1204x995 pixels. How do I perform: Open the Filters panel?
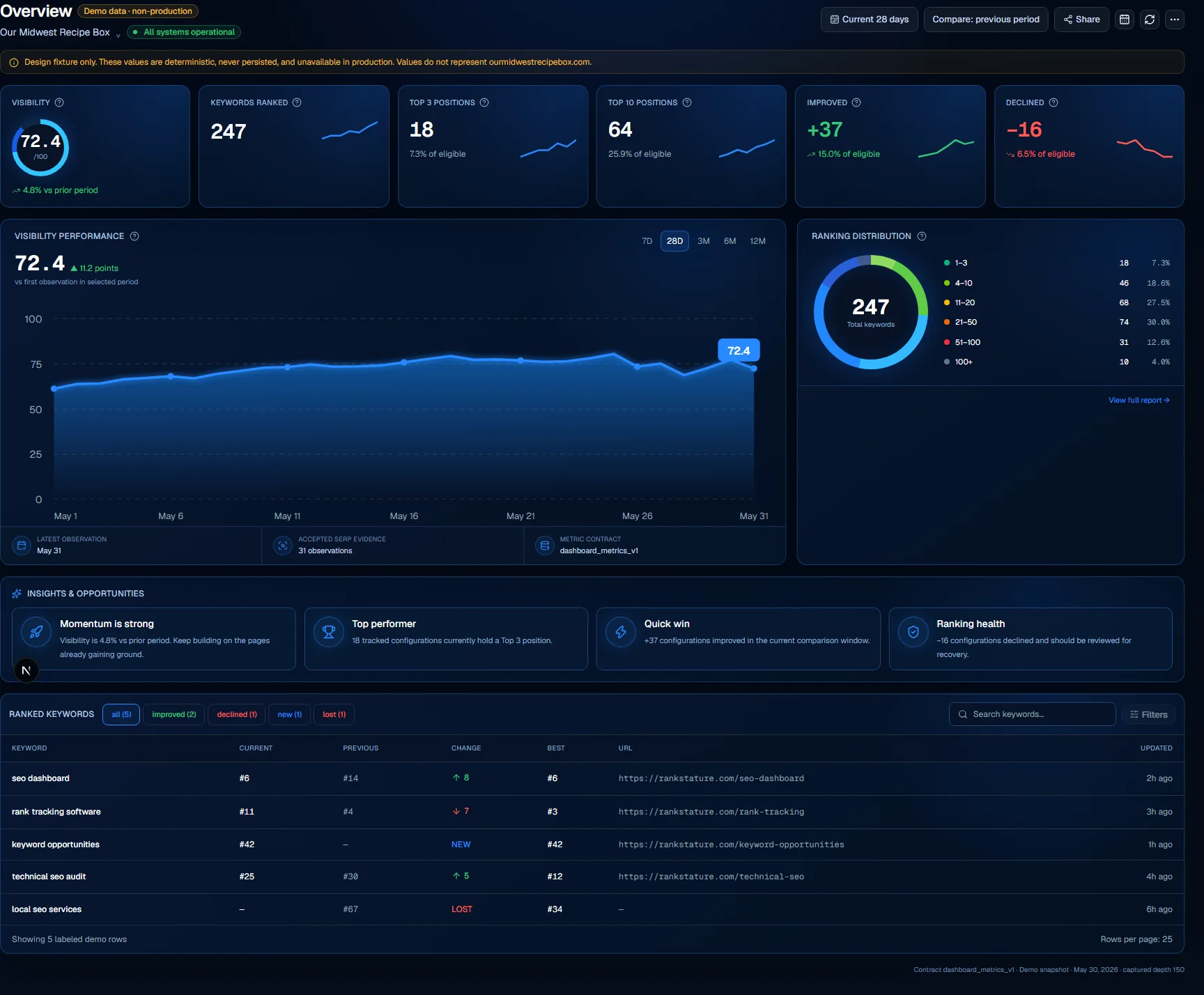[1148, 714]
